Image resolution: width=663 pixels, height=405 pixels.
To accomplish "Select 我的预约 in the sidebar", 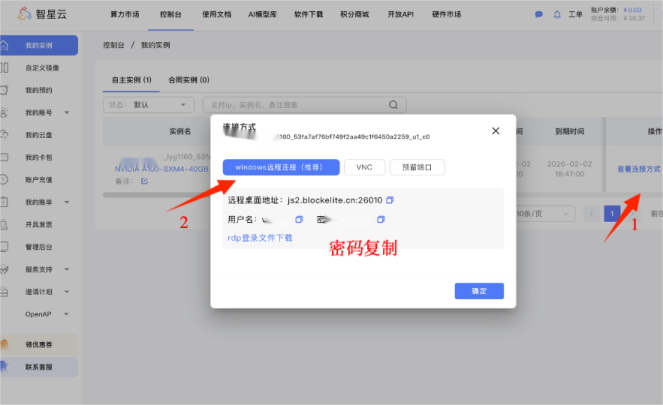I will tap(39, 90).
